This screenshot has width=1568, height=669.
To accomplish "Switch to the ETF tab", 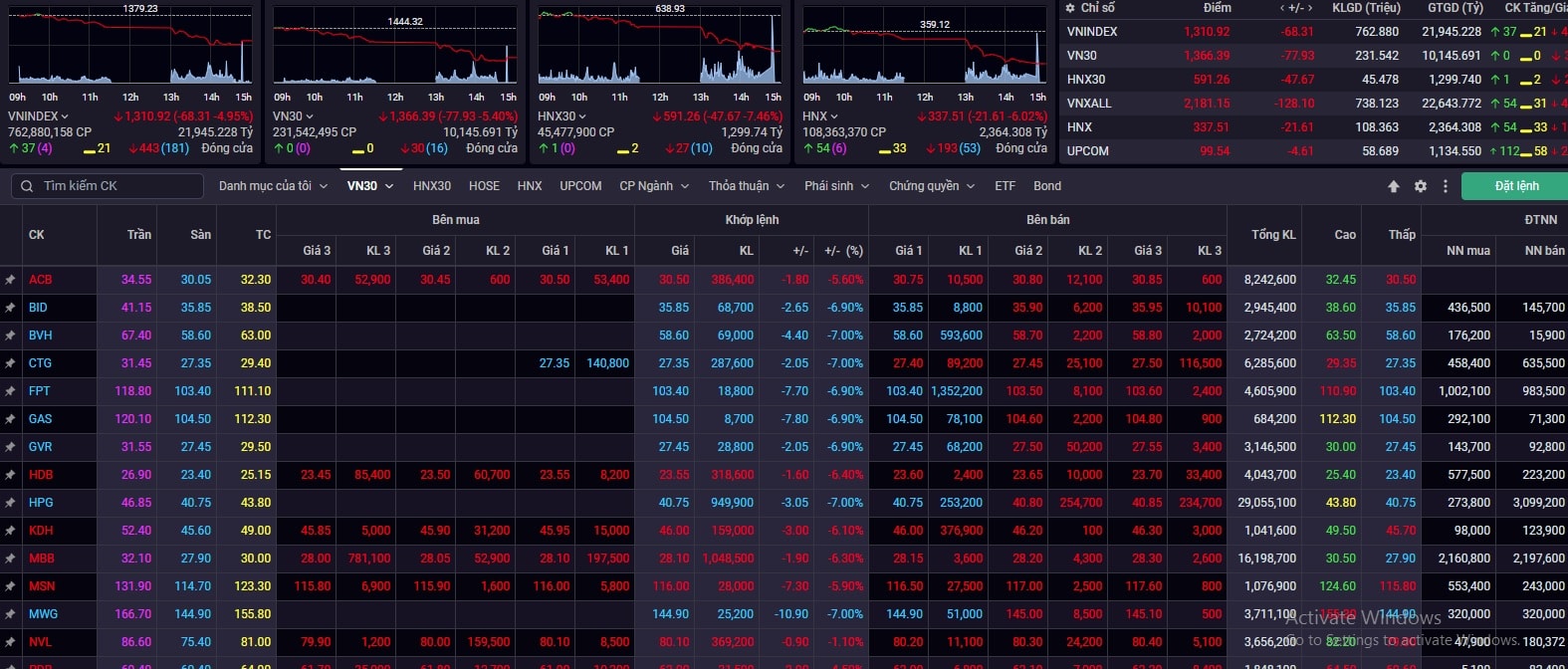I will pyautogui.click(x=1005, y=186).
